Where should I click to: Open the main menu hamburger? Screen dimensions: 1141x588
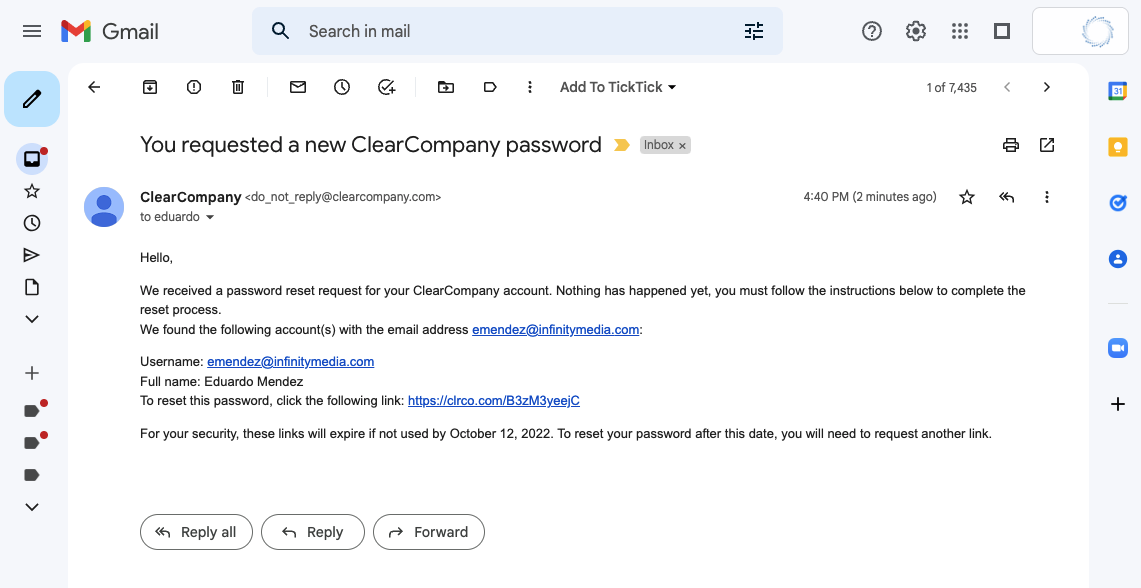click(32, 31)
